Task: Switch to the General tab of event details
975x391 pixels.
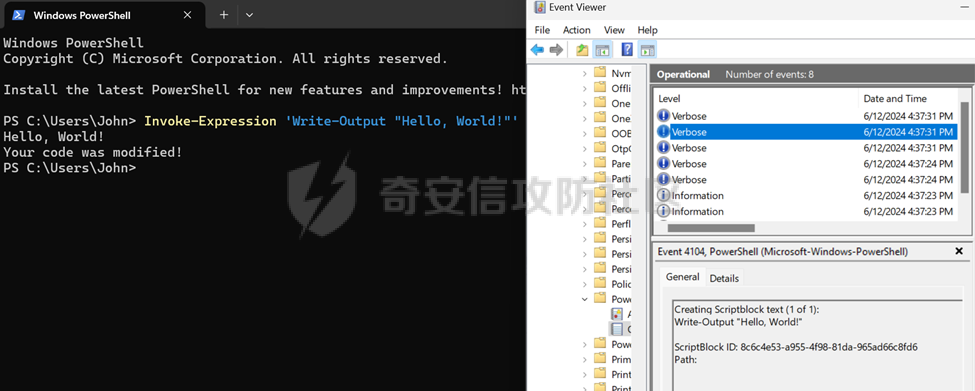Action: 682,277
